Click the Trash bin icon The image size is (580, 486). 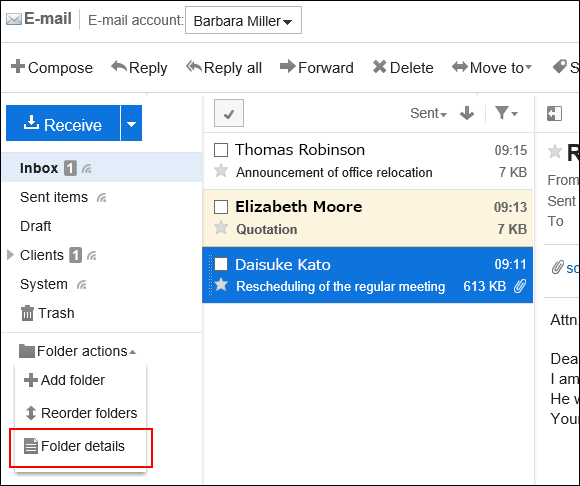(27, 313)
